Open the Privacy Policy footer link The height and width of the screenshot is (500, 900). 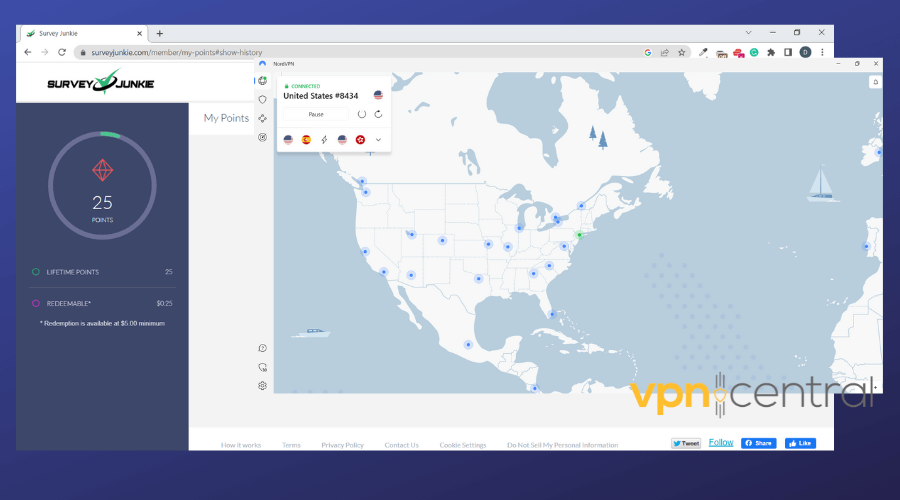click(343, 445)
